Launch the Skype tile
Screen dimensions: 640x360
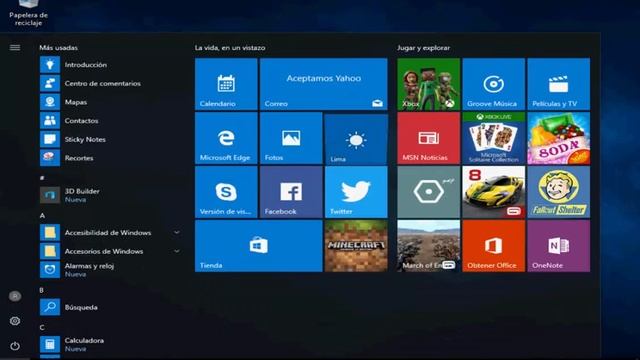[226, 192]
